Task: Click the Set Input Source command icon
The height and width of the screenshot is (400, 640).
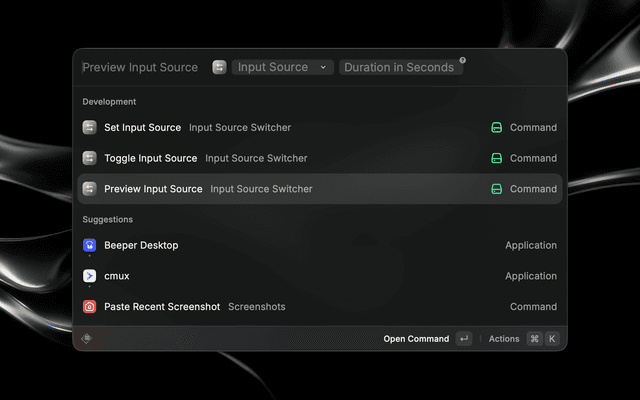Action: 90,128
